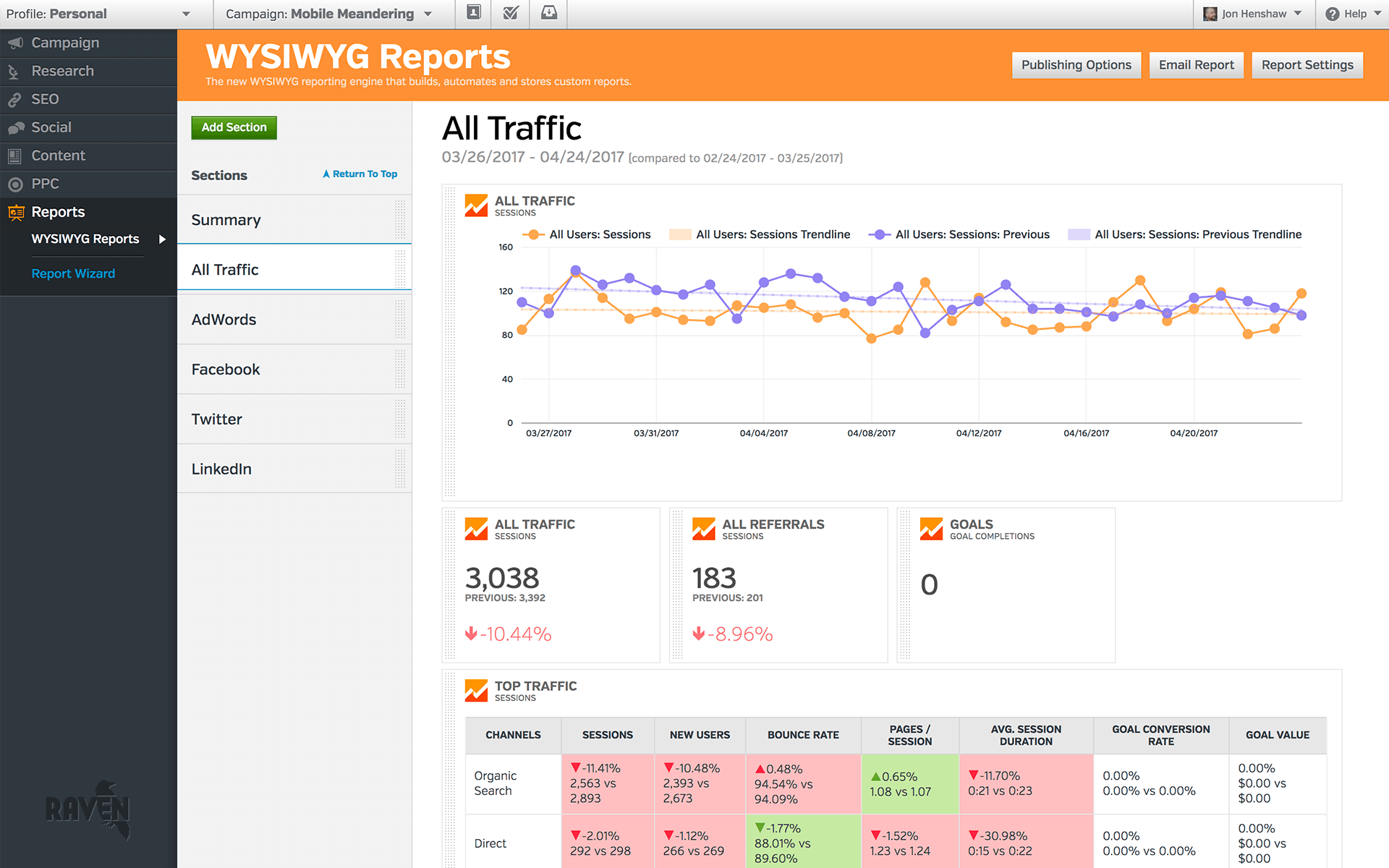Click Analytics icon on All Referrals widget
This screenshot has height=868, width=1389.
coord(704,529)
